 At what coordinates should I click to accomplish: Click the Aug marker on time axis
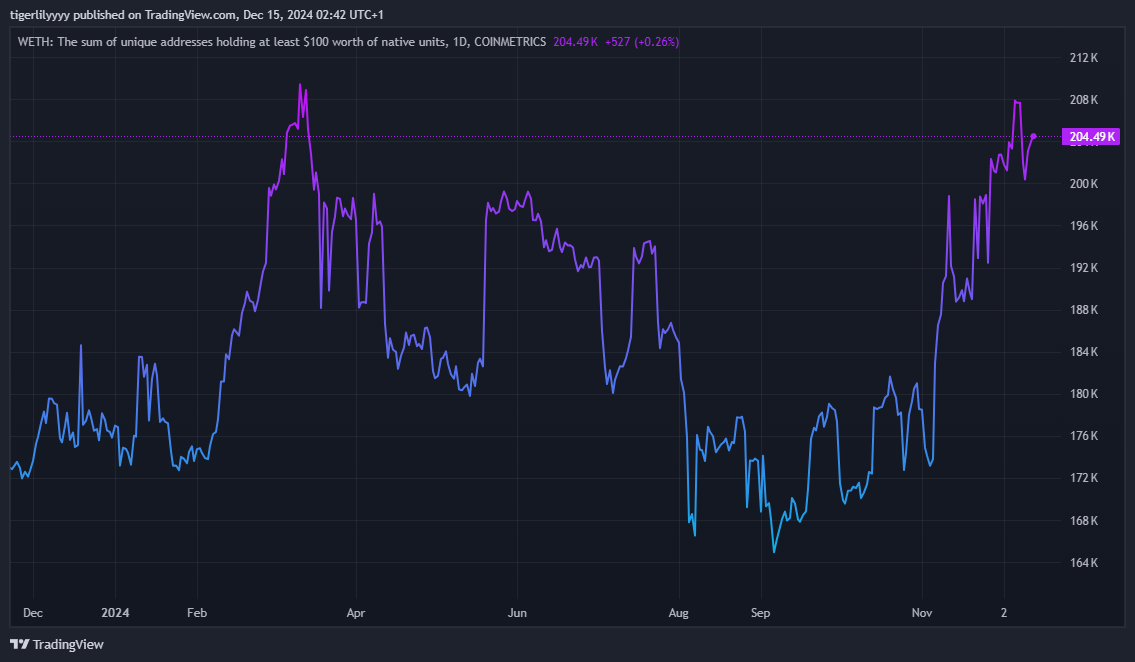(679, 611)
